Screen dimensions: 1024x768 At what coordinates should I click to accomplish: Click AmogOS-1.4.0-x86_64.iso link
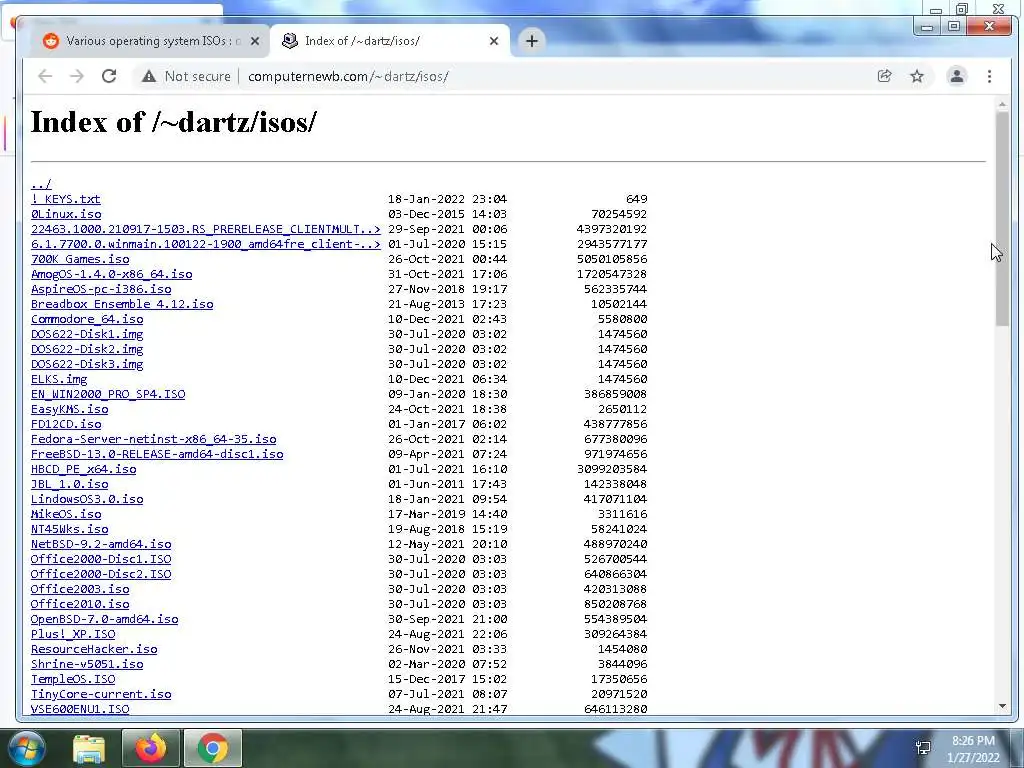point(112,274)
